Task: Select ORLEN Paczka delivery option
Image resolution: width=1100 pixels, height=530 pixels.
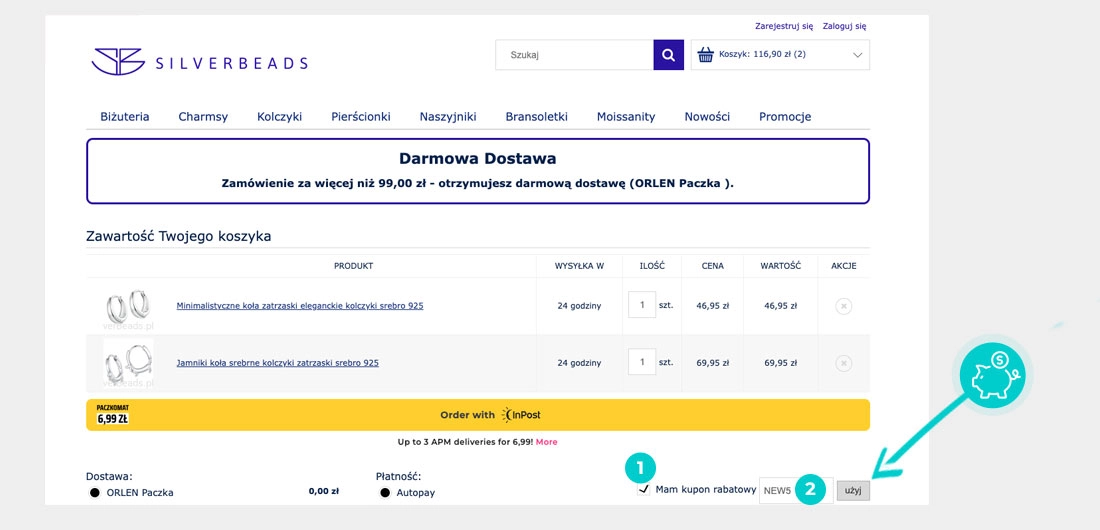Action: pos(95,493)
